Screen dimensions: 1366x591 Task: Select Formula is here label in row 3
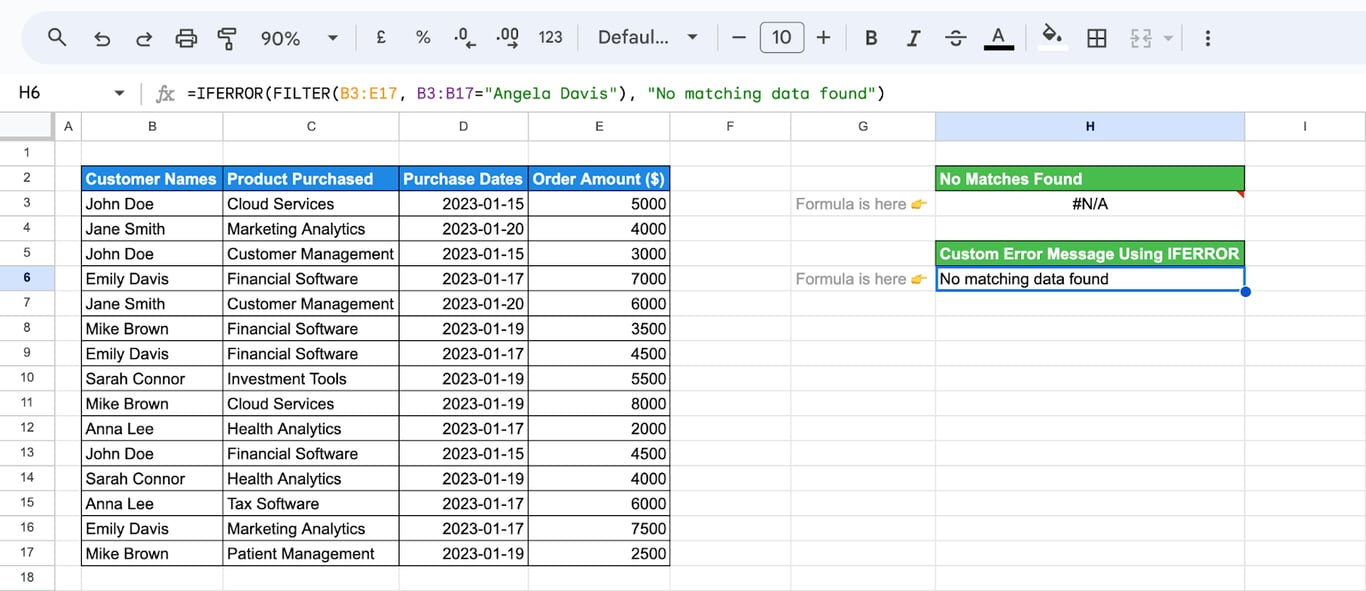click(863, 204)
